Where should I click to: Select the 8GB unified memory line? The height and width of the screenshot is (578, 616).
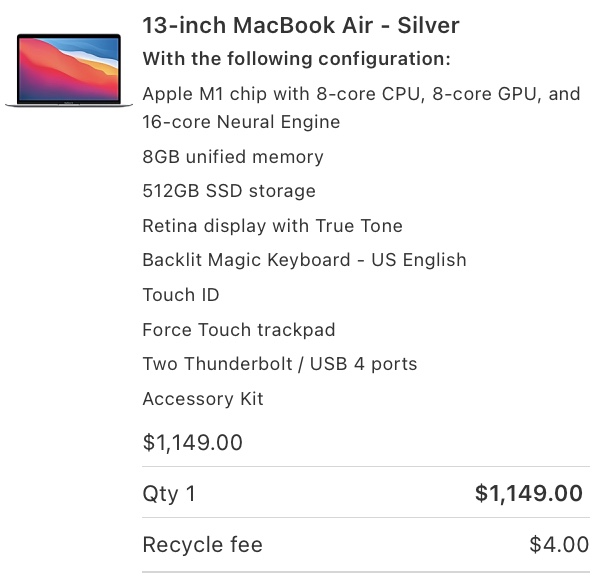(x=233, y=157)
